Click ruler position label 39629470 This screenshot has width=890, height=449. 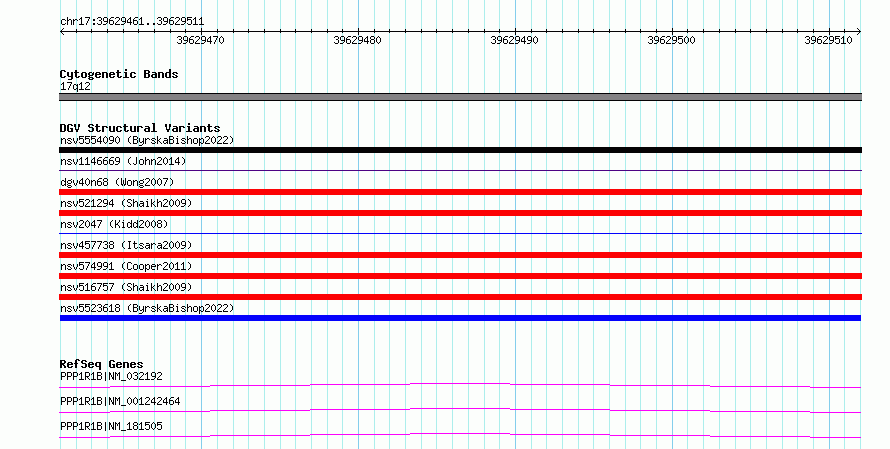(x=200, y=40)
